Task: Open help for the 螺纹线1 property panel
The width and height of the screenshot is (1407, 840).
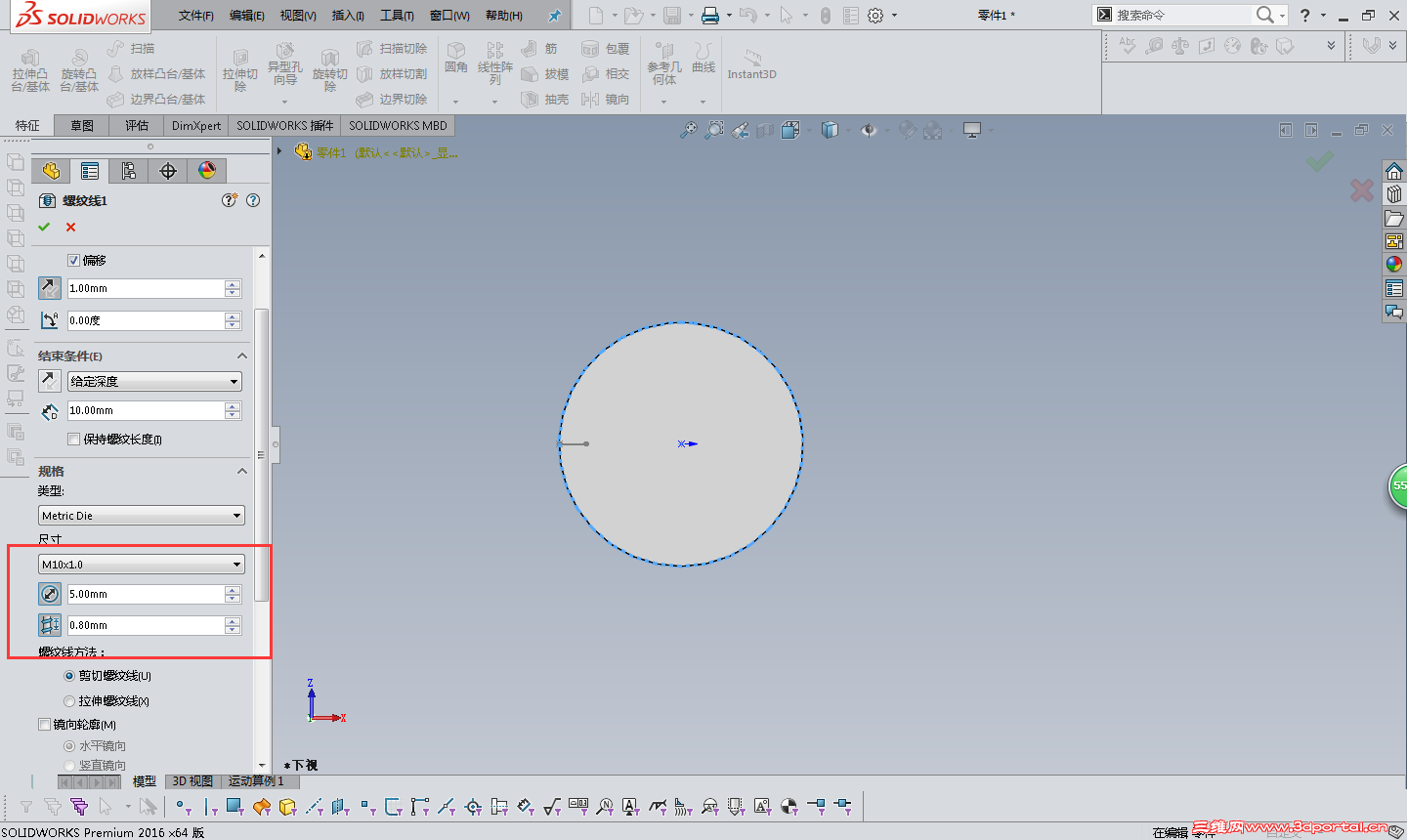Action: [253, 200]
